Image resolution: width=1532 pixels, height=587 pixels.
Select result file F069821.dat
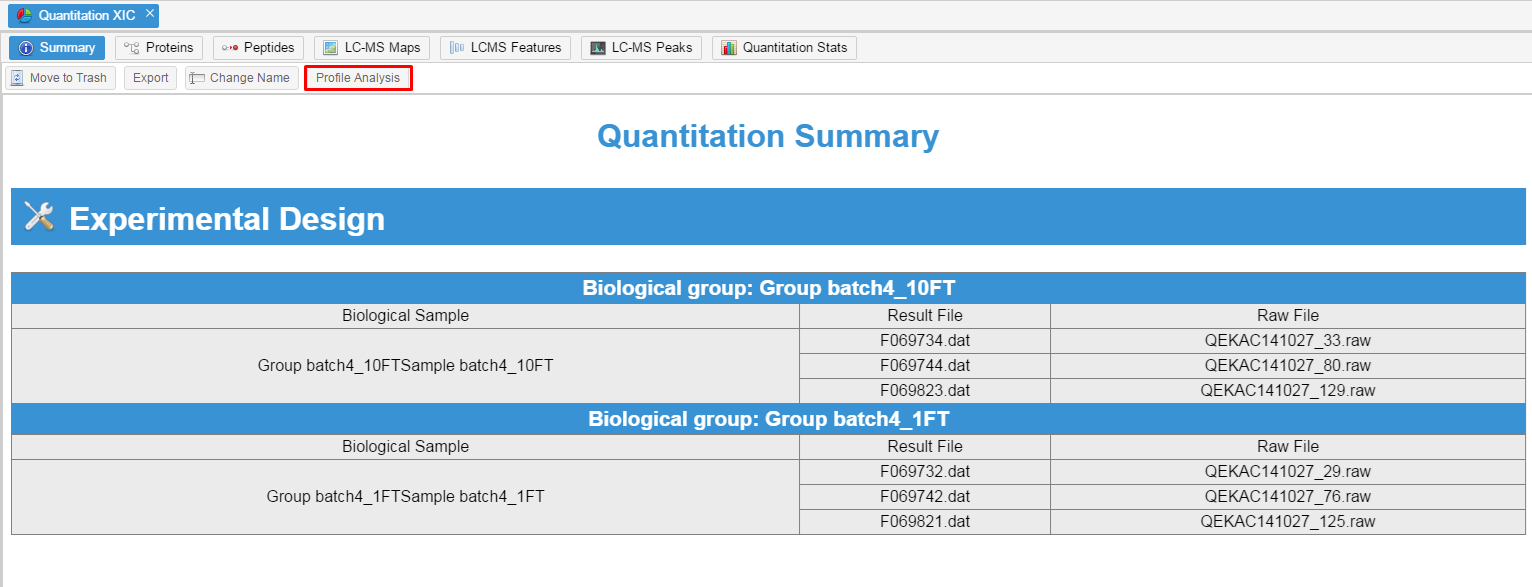click(x=924, y=522)
